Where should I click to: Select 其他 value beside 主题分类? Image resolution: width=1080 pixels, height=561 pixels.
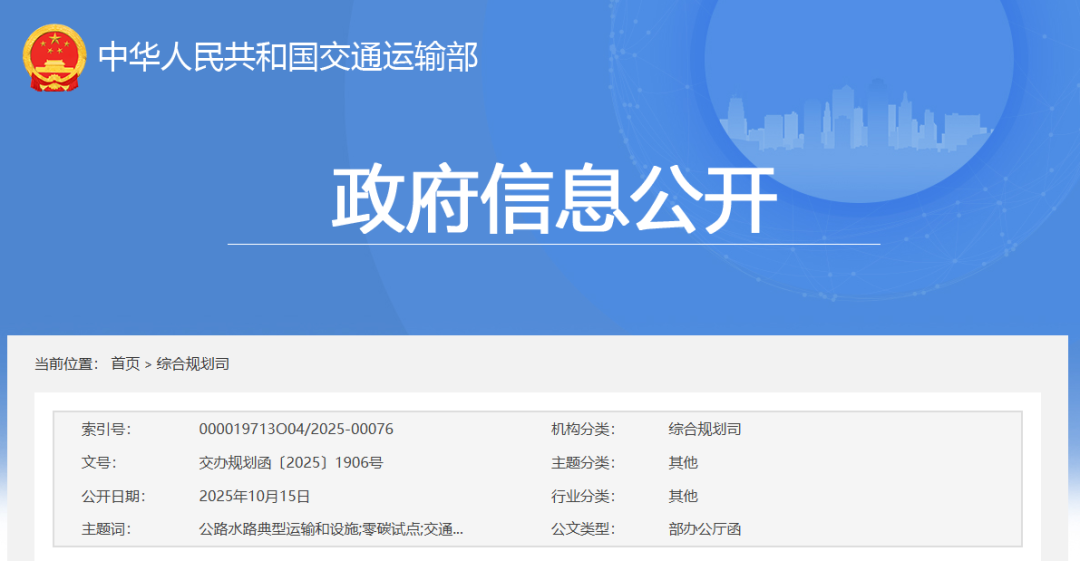tap(683, 462)
